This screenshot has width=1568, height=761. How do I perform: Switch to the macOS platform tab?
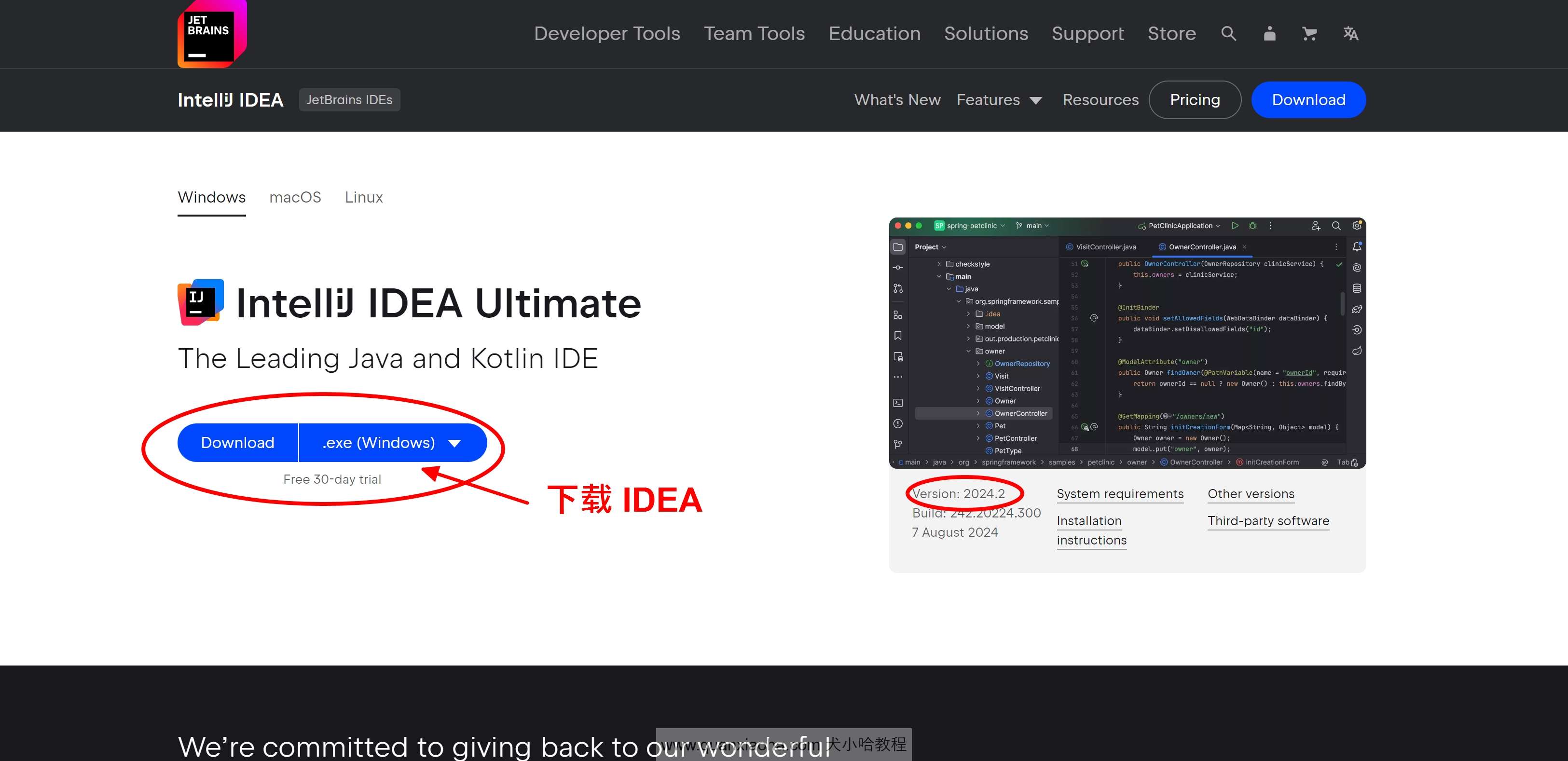(x=295, y=197)
